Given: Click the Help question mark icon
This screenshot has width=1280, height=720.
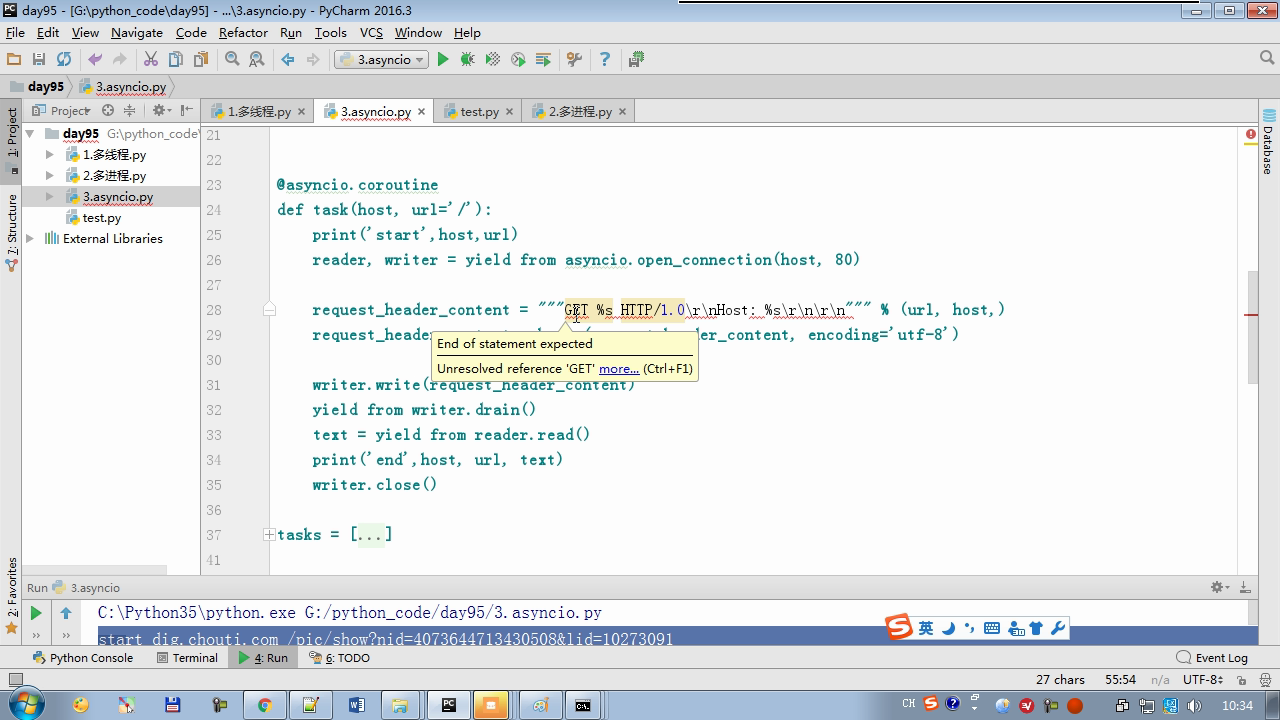Looking at the screenshot, I should [x=604, y=60].
